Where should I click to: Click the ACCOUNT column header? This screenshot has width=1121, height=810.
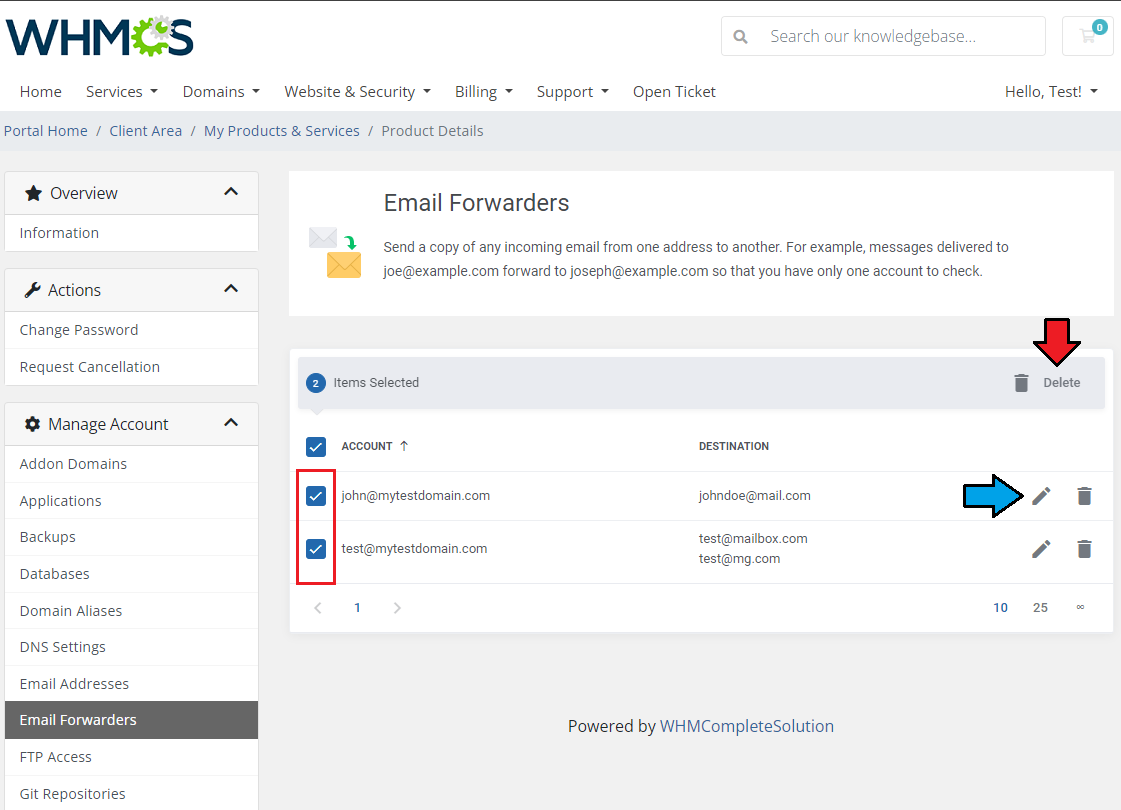pyautogui.click(x=367, y=446)
